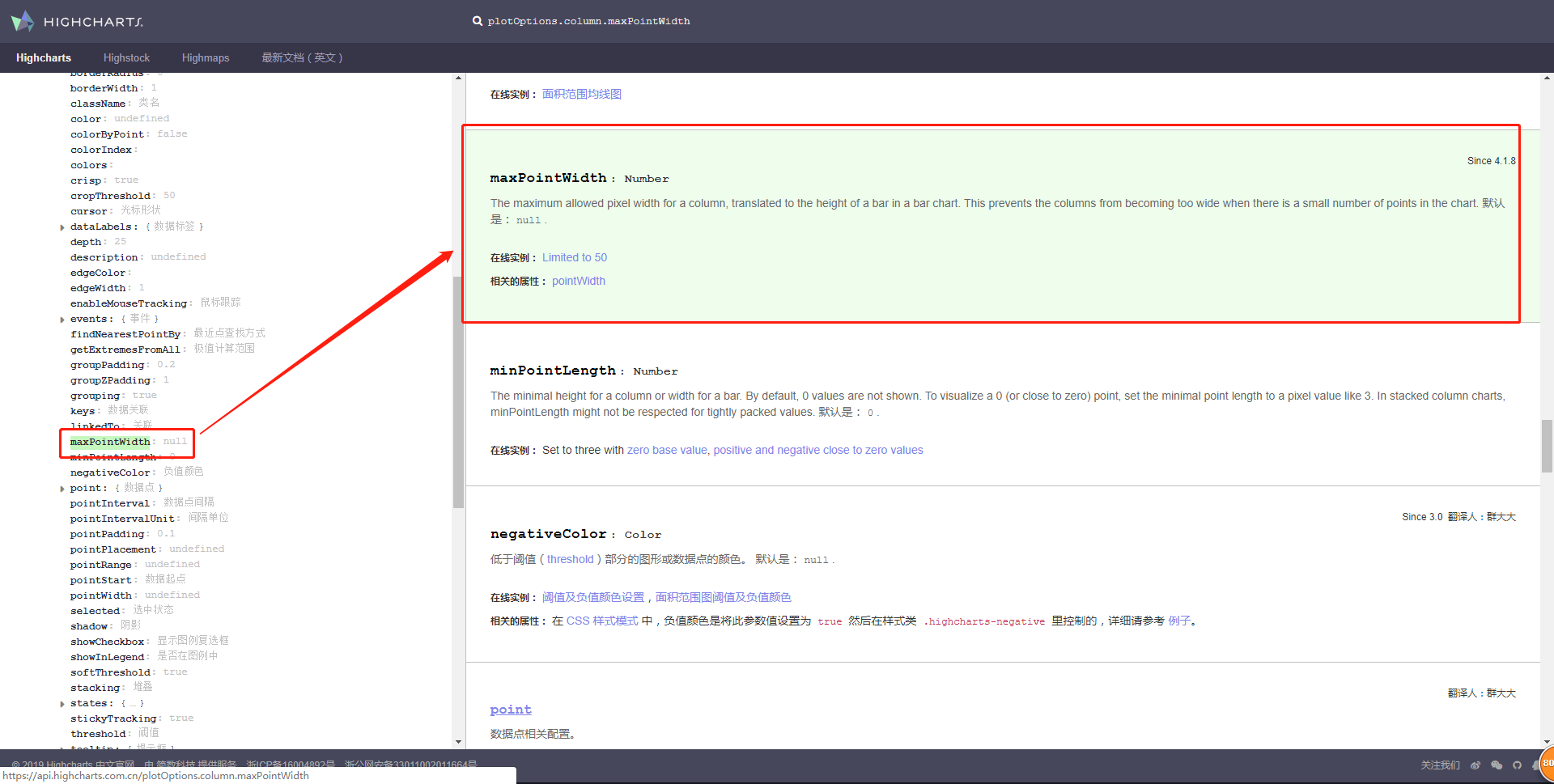Screen dimensions: 1554x784
Task: Click the threshold link in negativeColor
Action: pos(570,559)
